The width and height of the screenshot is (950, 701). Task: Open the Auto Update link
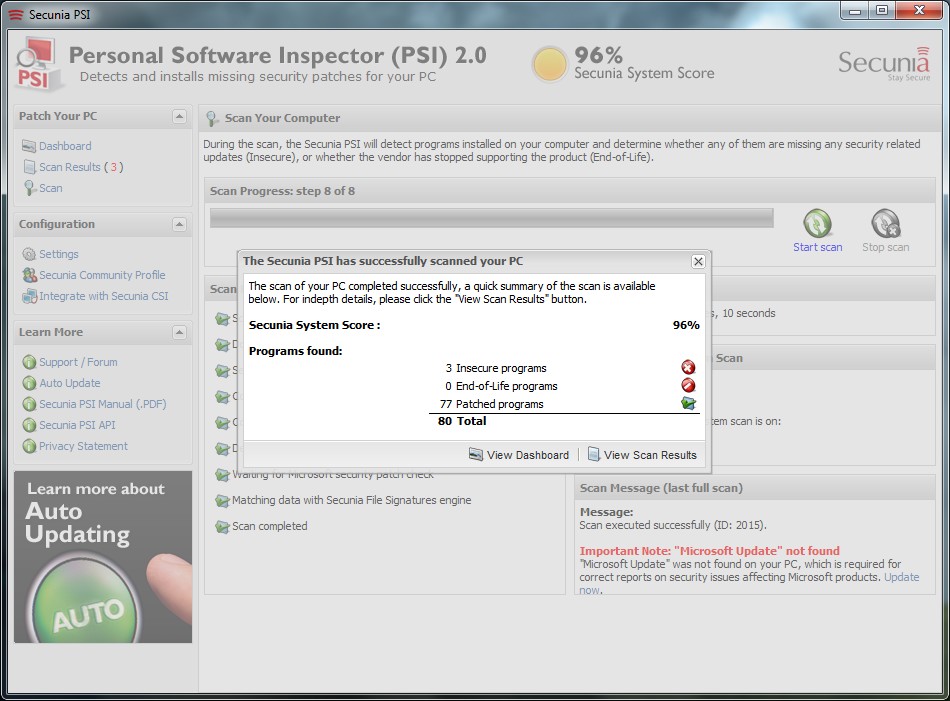click(70, 383)
